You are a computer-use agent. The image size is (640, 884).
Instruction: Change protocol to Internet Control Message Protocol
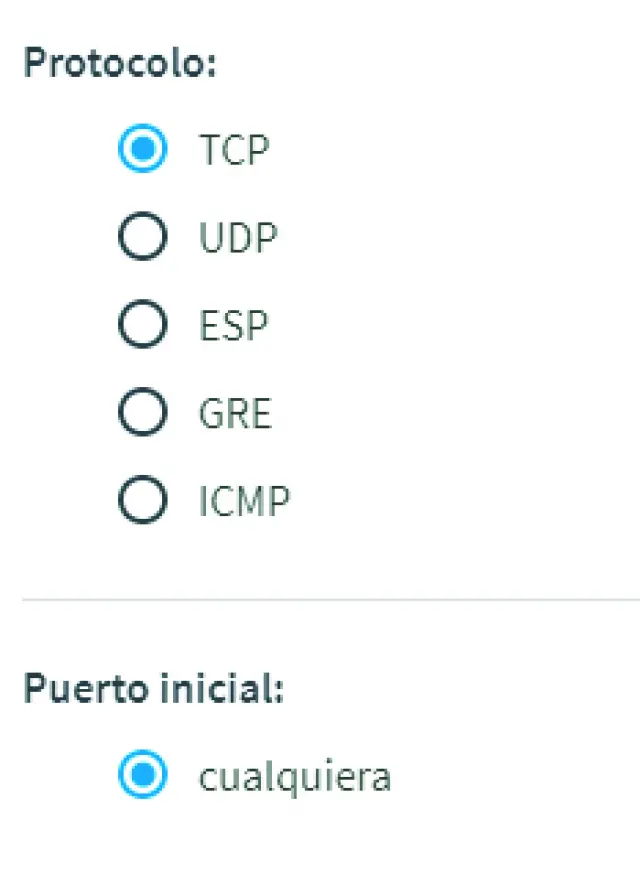click(x=142, y=500)
